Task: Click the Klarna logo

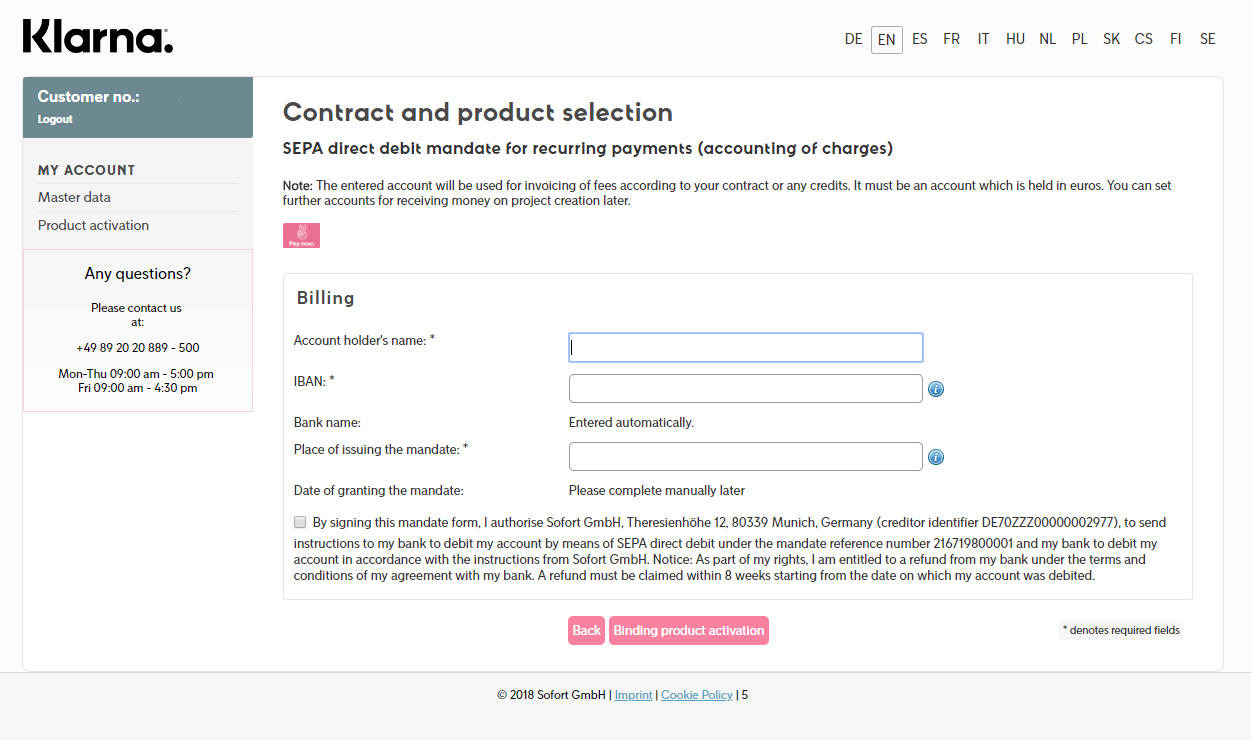Action: pyautogui.click(x=98, y=37)
